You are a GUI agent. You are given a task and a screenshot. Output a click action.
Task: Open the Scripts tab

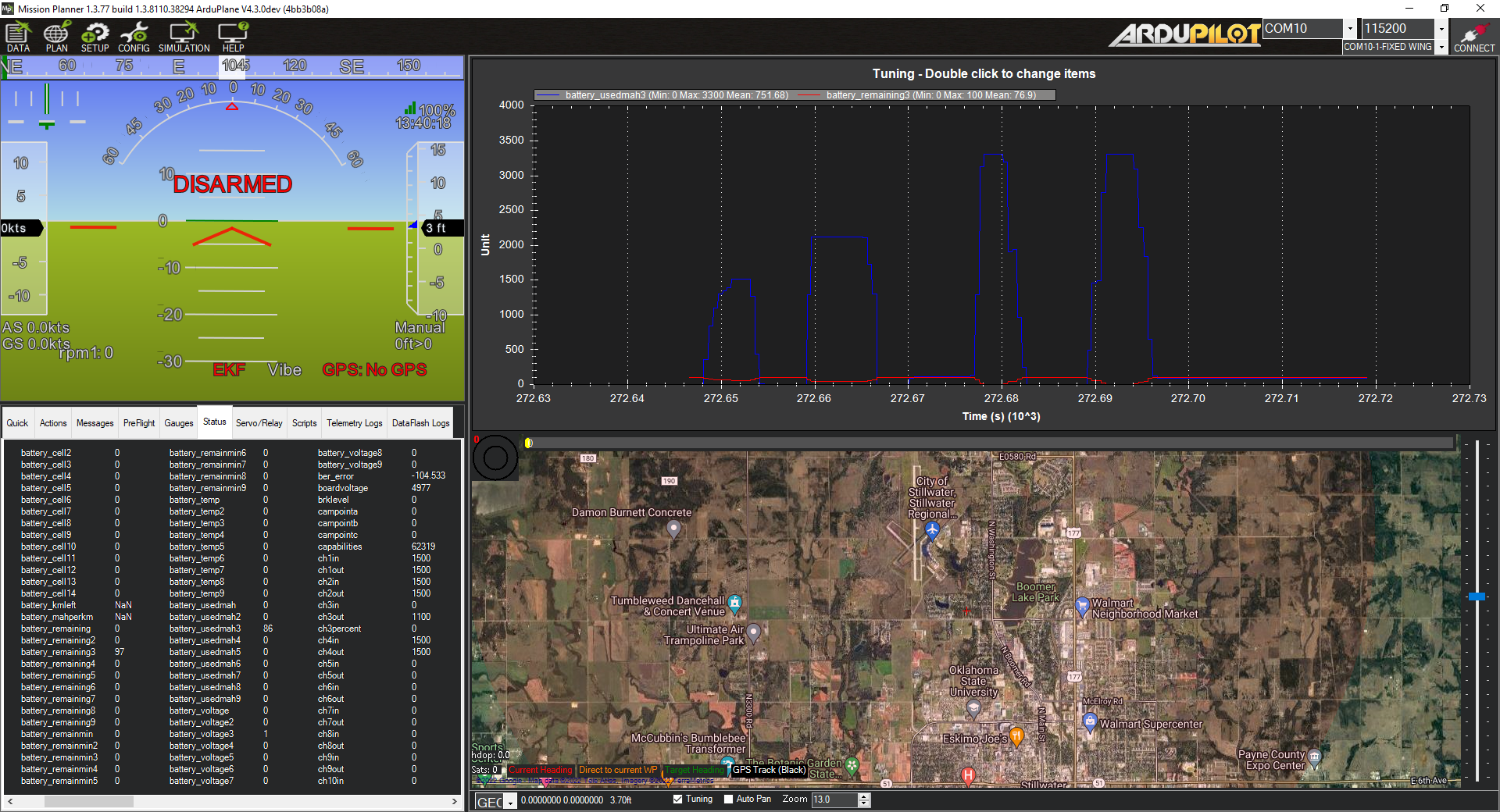coord(305,423)
